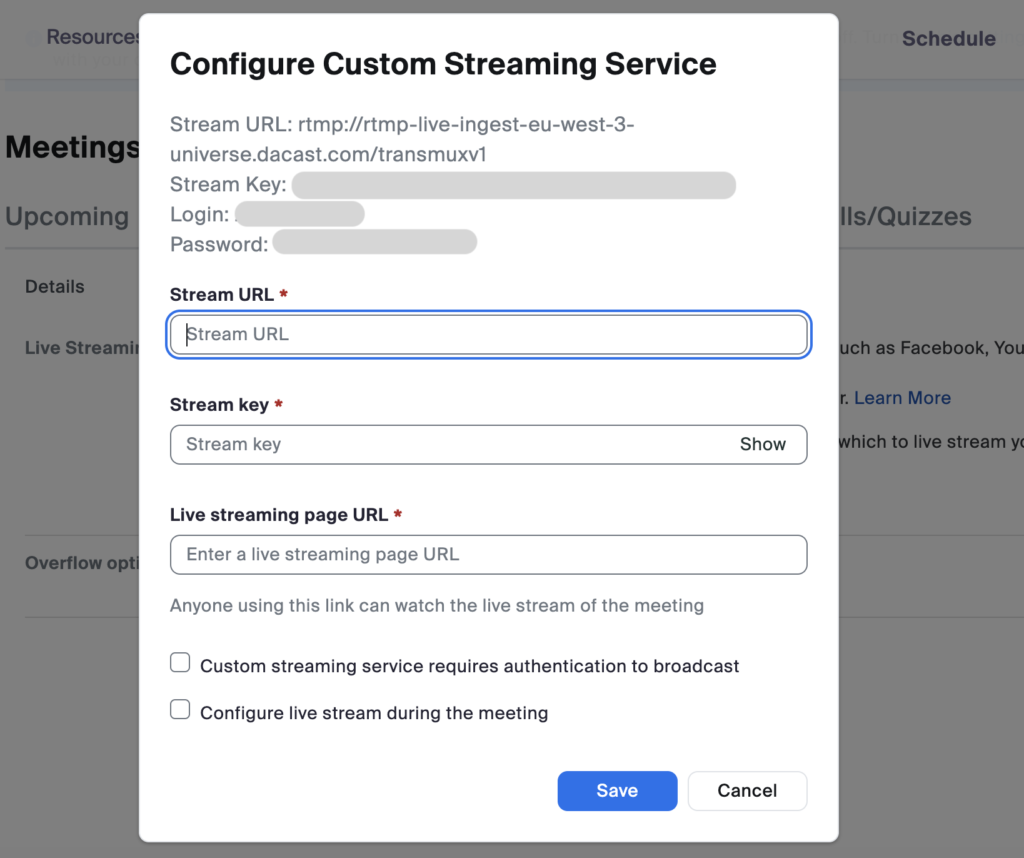The height and width of the screenshot is (858, 1024).
Task: Open the Learn More link
Action: [x=902, y=397]
